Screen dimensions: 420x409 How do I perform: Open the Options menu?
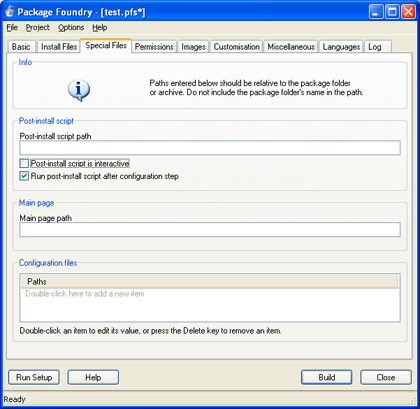[x=71, y=28]
